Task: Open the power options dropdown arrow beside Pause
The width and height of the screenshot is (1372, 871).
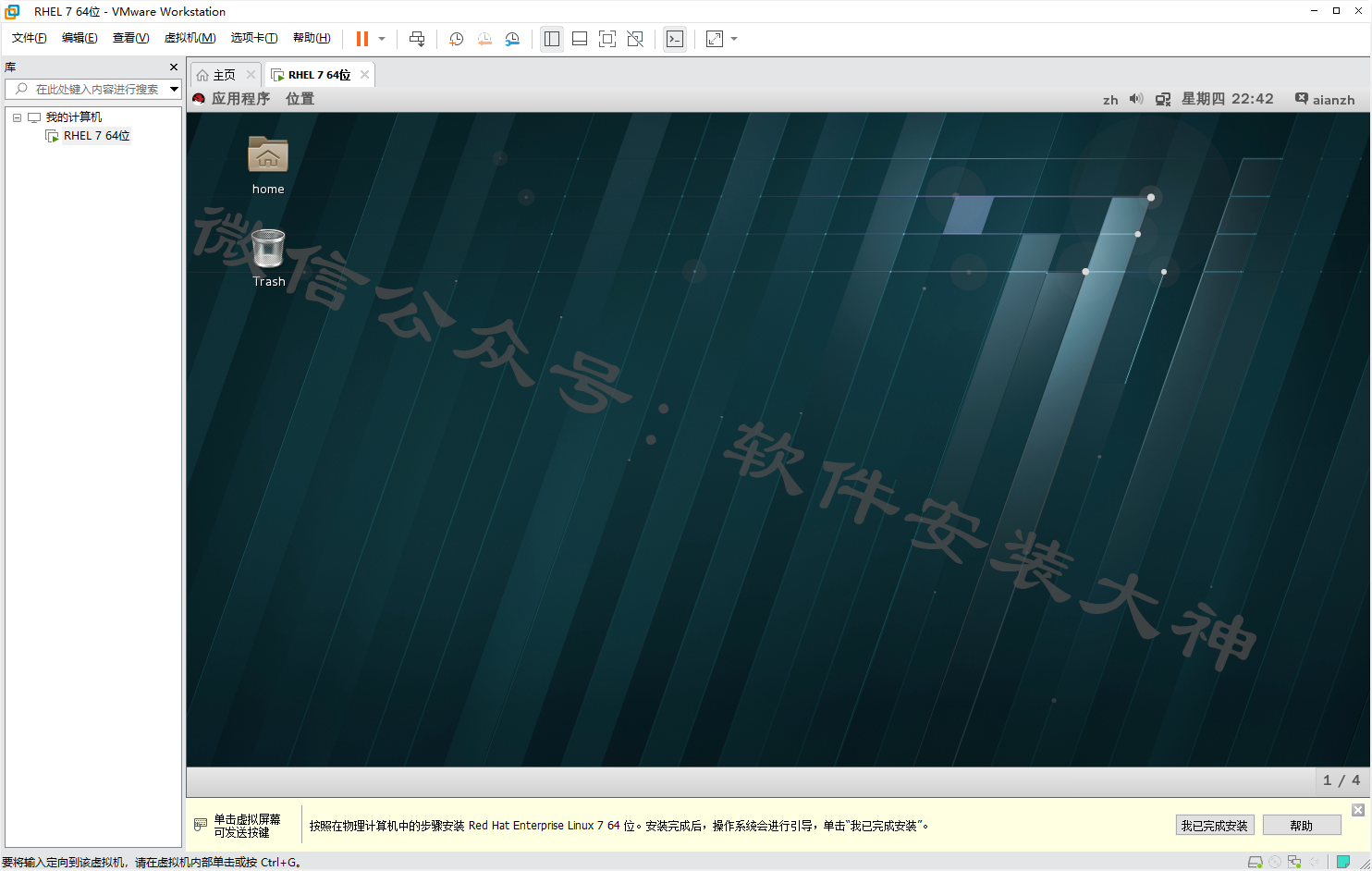Action: pyautogui.click(x=382, y=39)
